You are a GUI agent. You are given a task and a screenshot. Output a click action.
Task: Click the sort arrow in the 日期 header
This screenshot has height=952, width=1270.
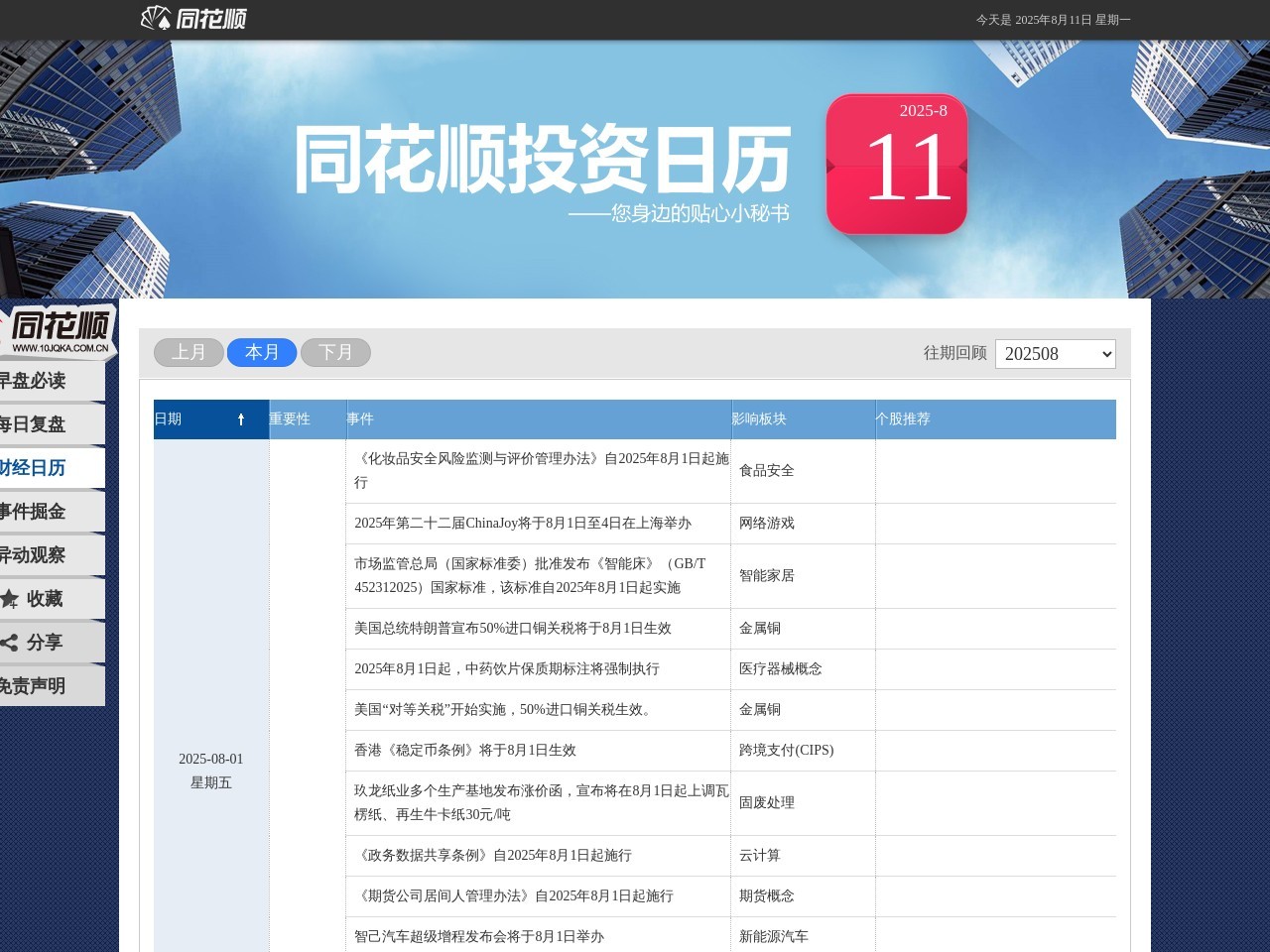(241, 419)
